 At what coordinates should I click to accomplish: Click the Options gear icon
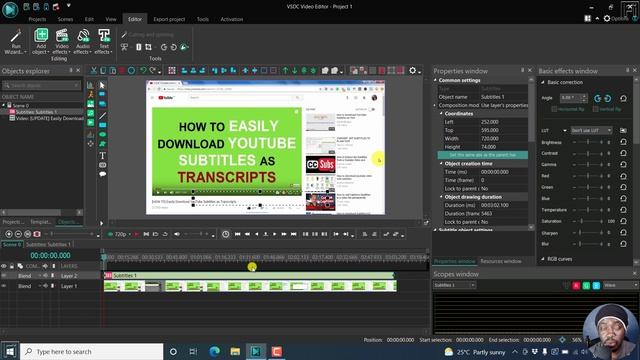coord(607,18)
